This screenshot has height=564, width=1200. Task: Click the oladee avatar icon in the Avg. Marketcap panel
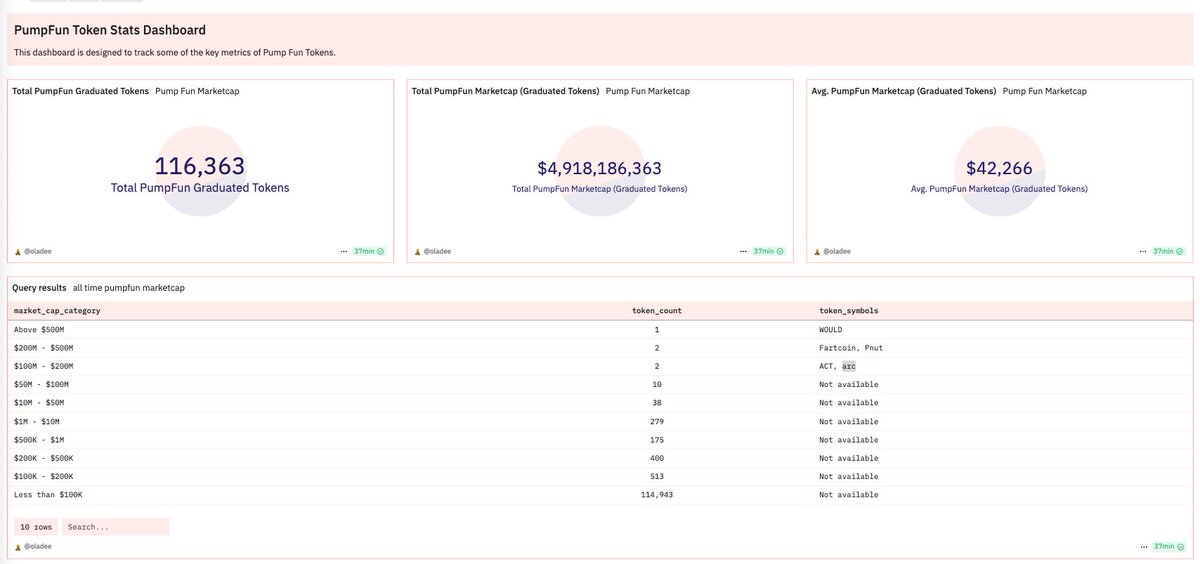[x=817, y=251]
